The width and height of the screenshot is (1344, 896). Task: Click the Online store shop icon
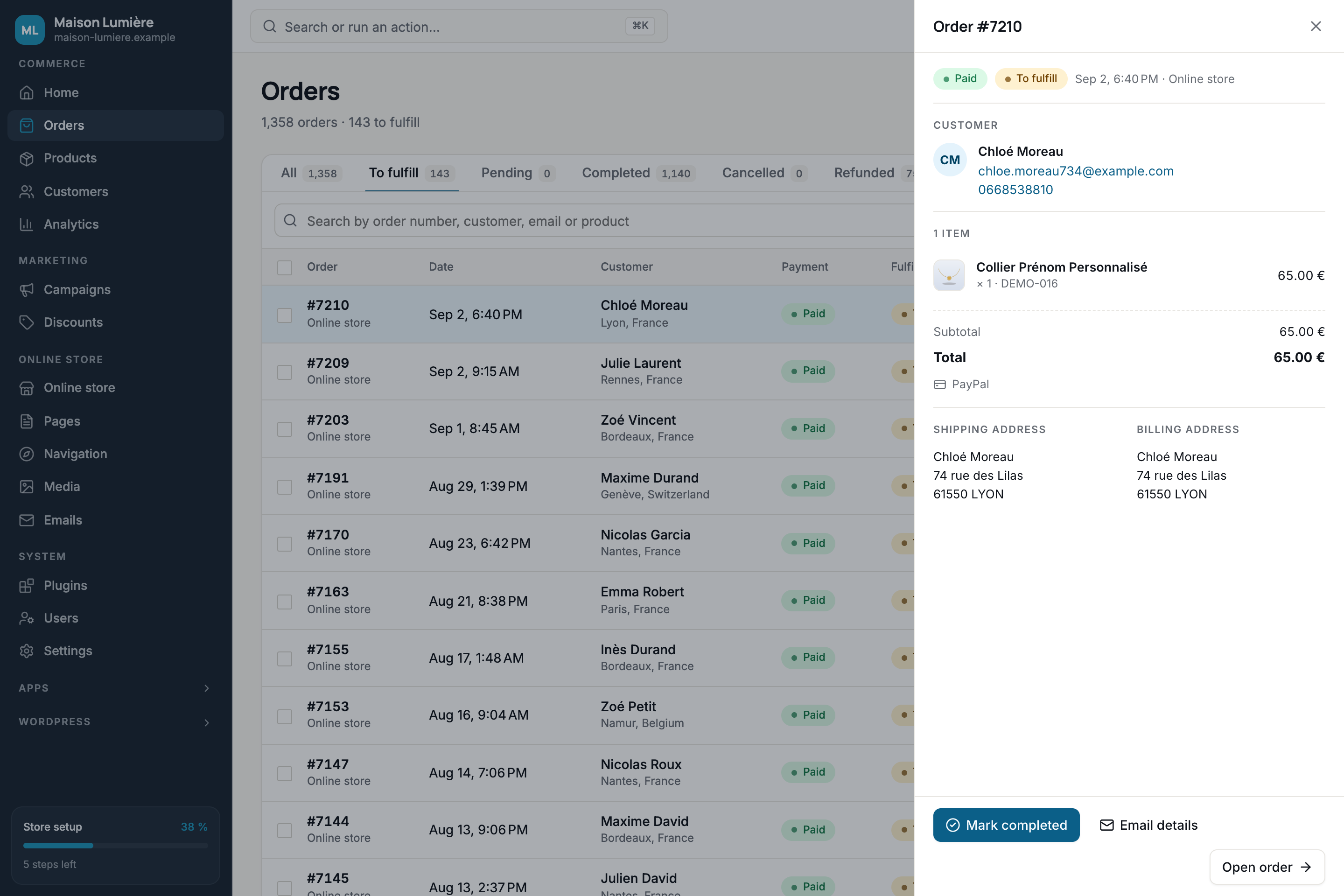pos(26,388)
